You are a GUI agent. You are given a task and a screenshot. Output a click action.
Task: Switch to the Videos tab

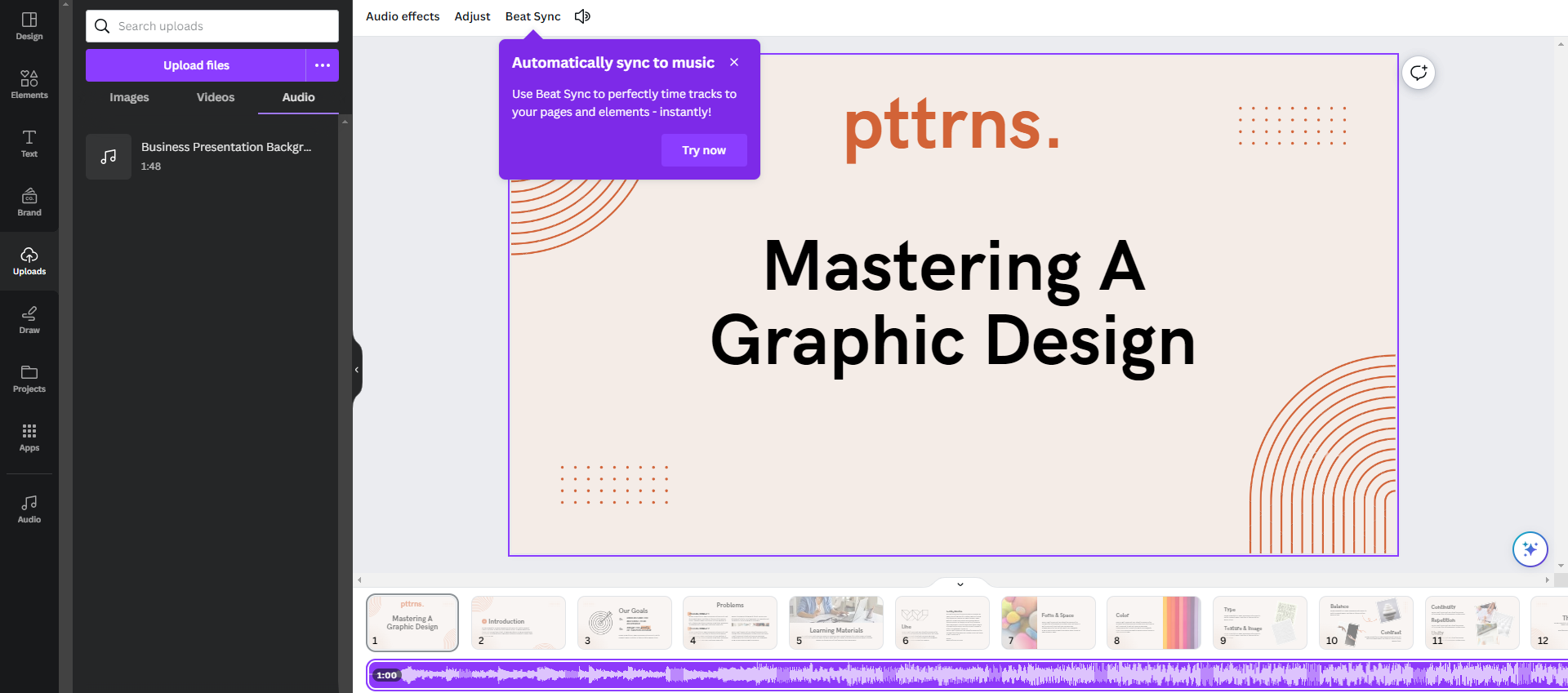pos(216,97)
